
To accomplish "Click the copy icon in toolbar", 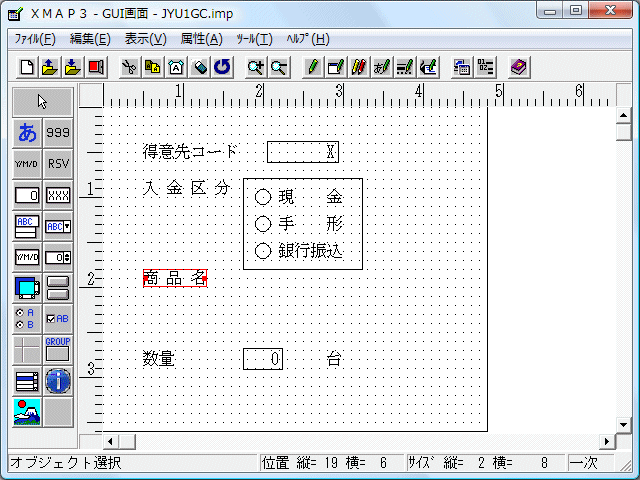I will (x=153, y=67).
